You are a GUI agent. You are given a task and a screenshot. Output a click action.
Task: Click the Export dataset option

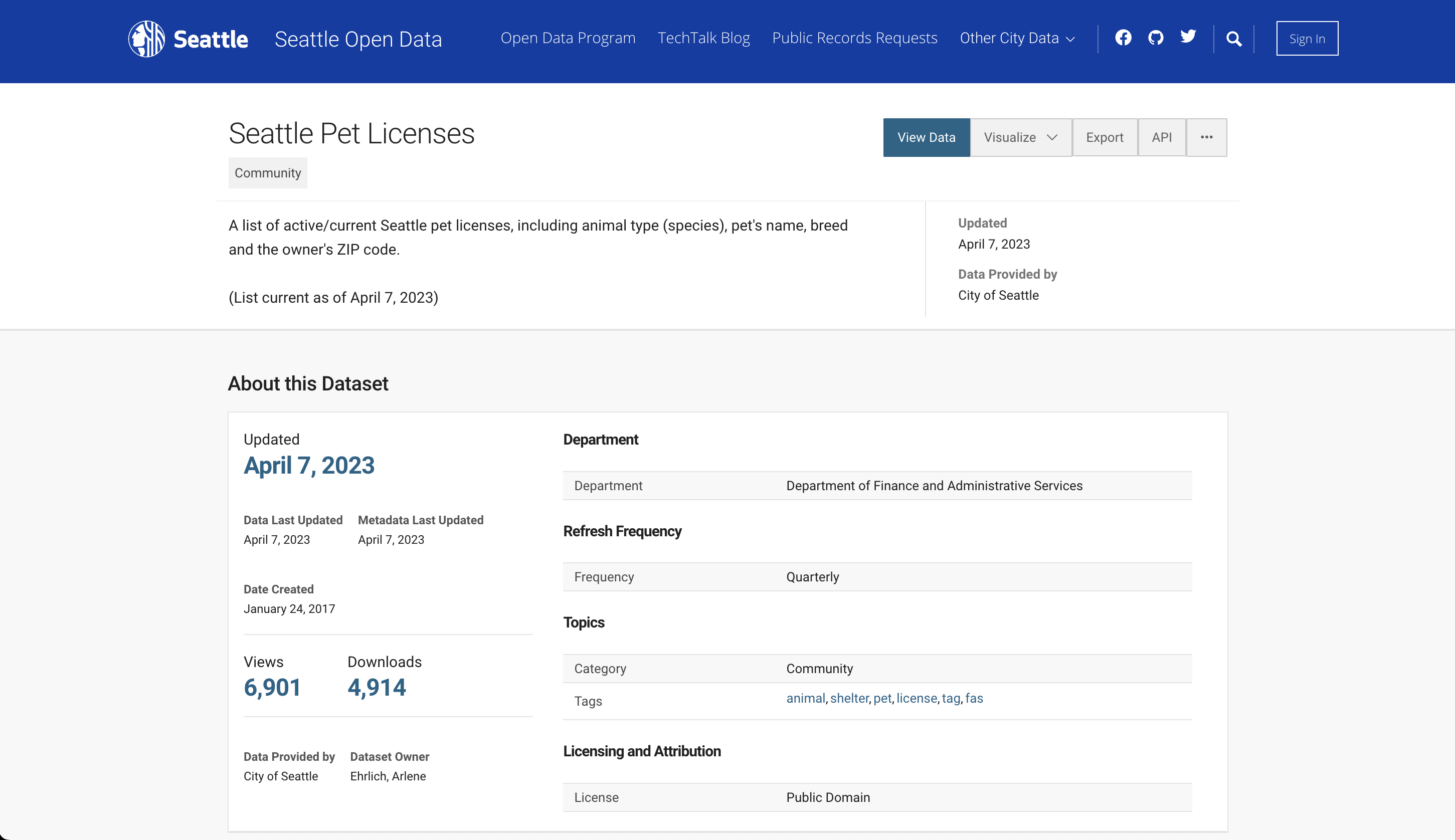coord(1104,137)
